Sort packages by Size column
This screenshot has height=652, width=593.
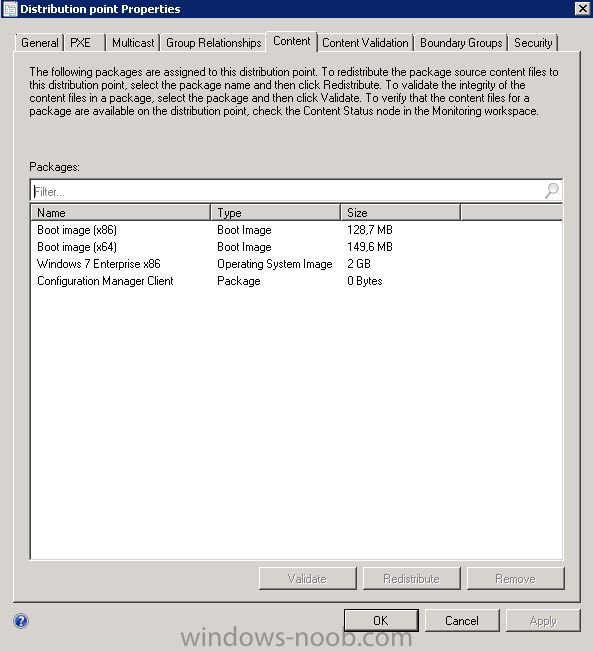pyautogui.click(x=400, y=212)
